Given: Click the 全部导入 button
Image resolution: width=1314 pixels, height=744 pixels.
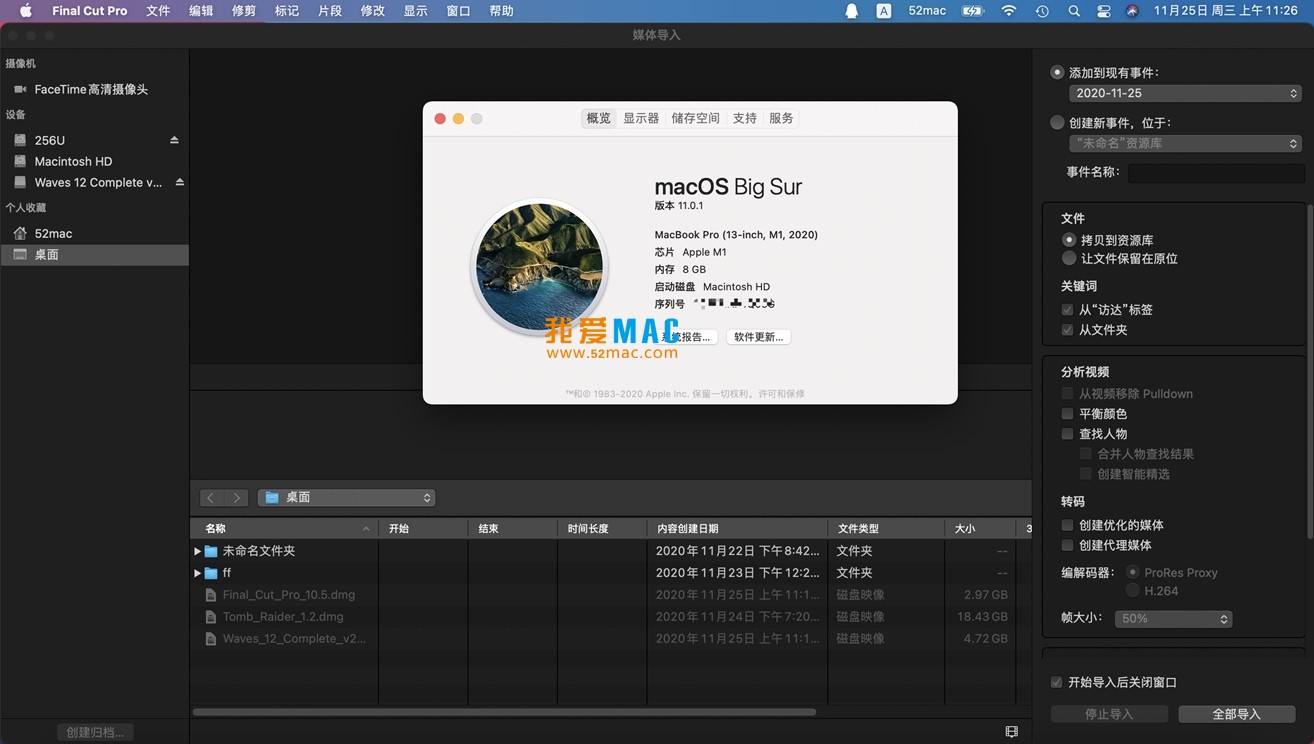Looking at the screenshot, I should [1237, 714].
